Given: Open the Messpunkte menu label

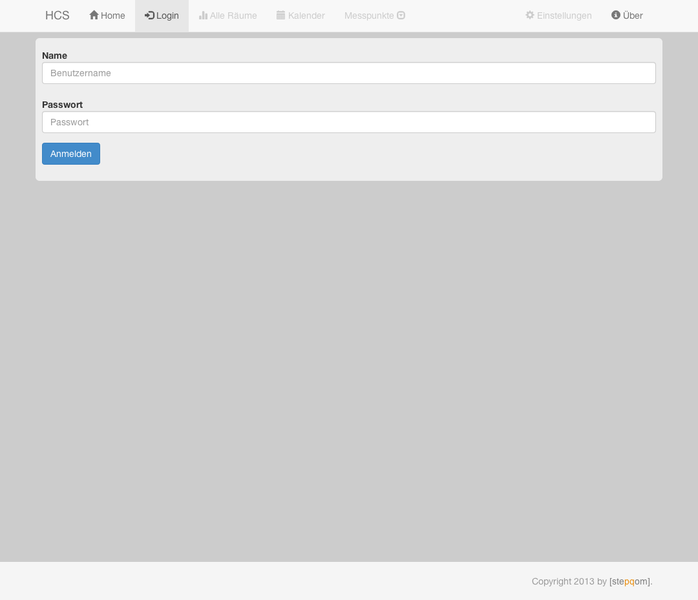Looking at the screenshot, I should 369,16.
